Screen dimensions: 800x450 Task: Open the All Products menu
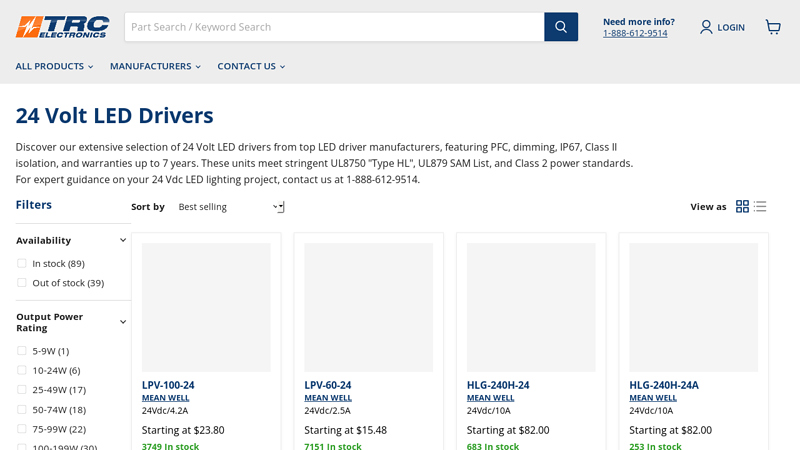(54, 66)
